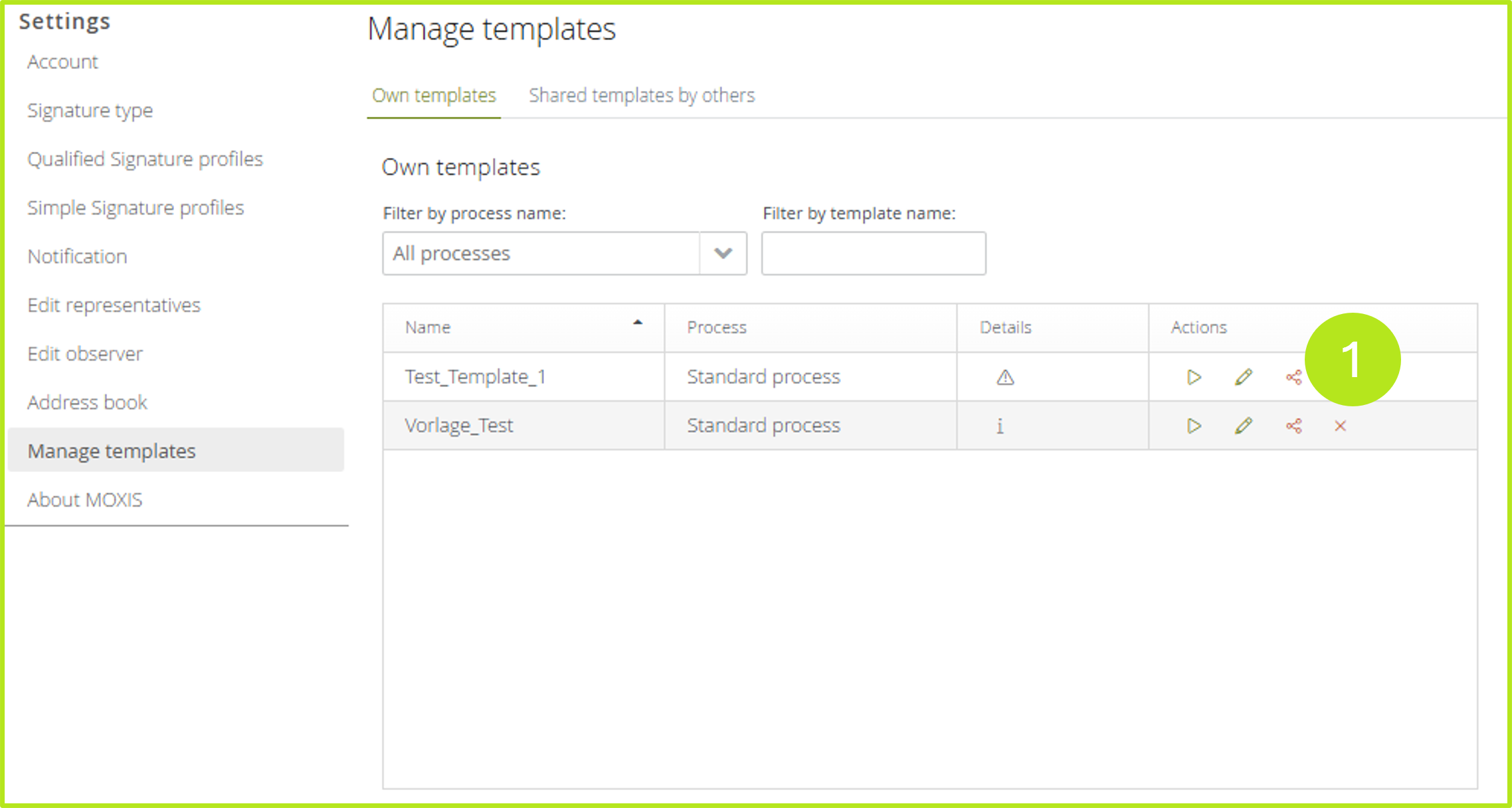1512x808 pixels.
Task: Click the Filter by template name field
Action: pos(874,253)
